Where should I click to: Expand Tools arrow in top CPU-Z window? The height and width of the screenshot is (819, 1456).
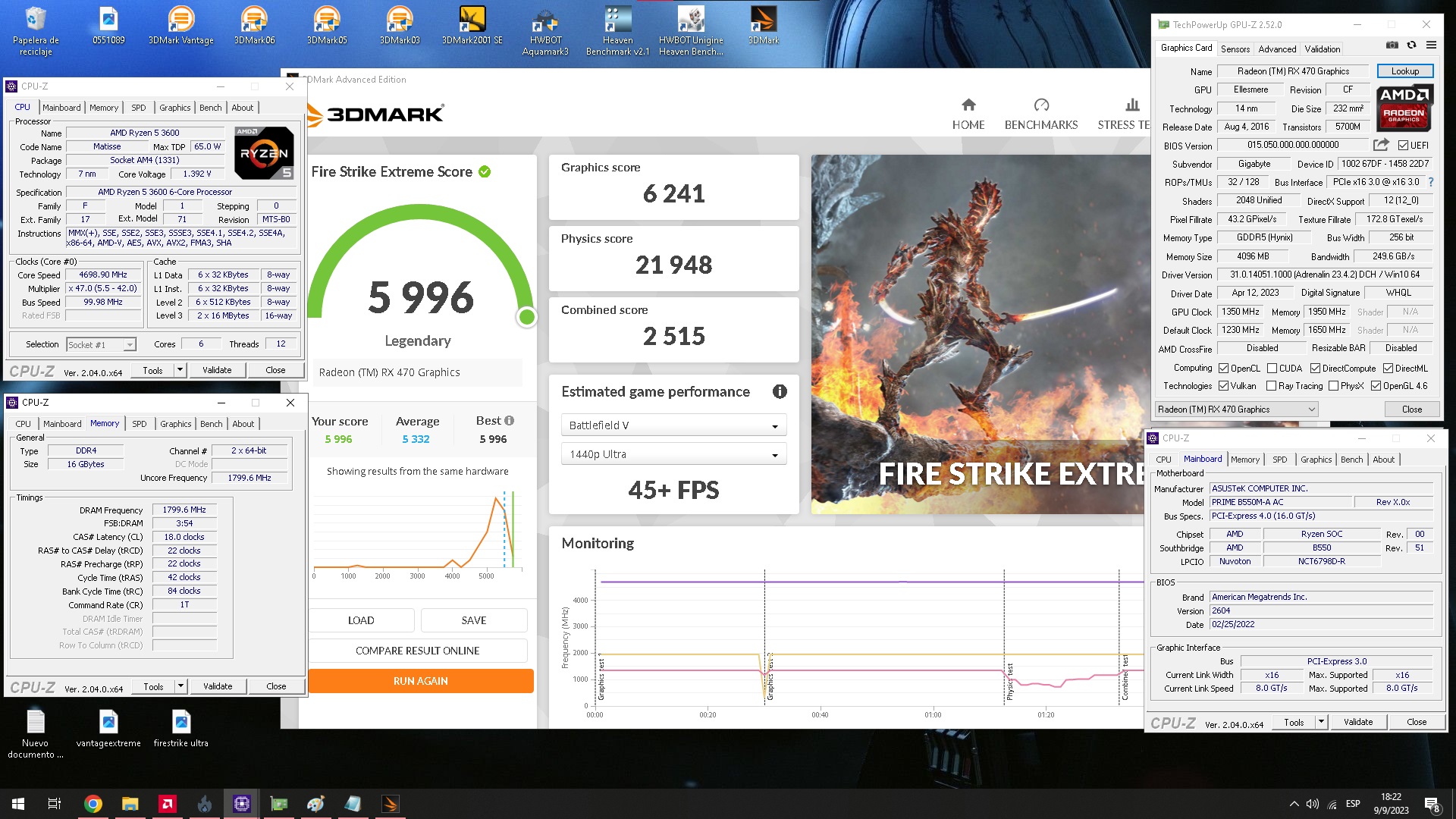(180, 370)
